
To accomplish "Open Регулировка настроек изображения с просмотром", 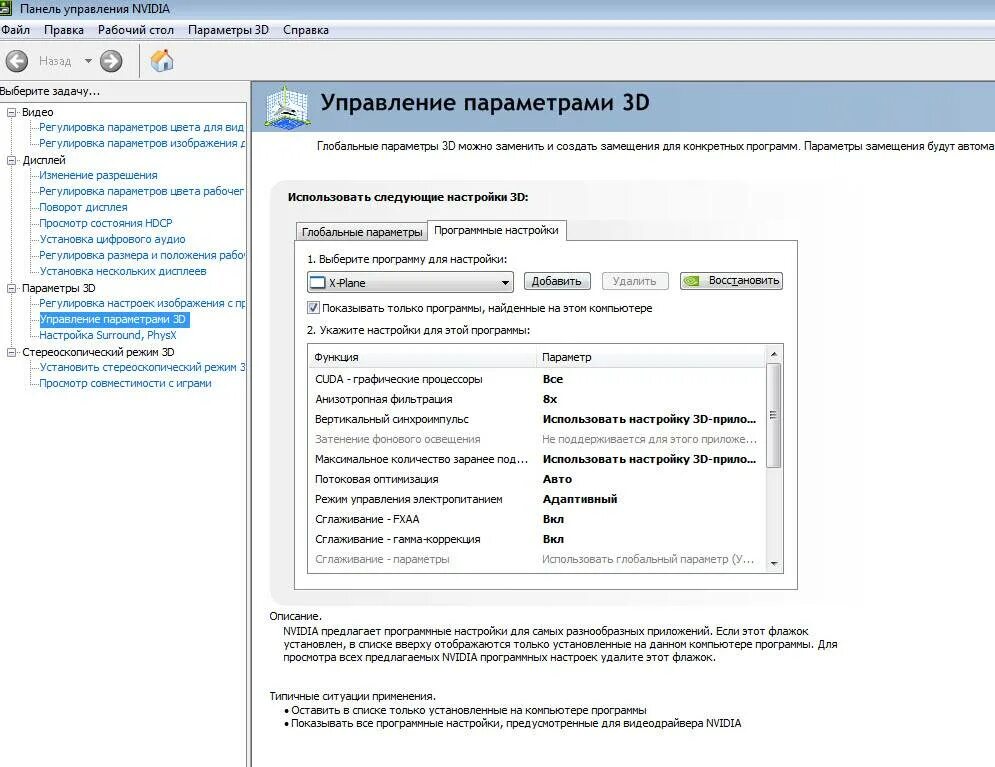I will click(x=142, y=303).
